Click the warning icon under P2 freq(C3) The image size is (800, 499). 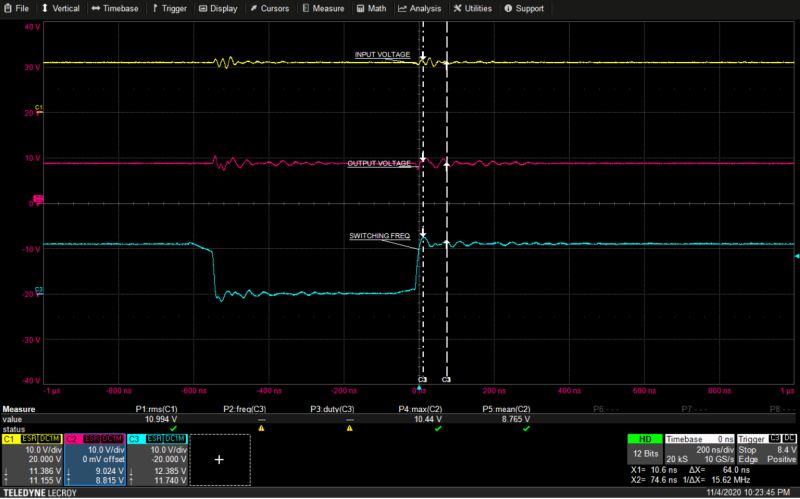tap(261, 429)
